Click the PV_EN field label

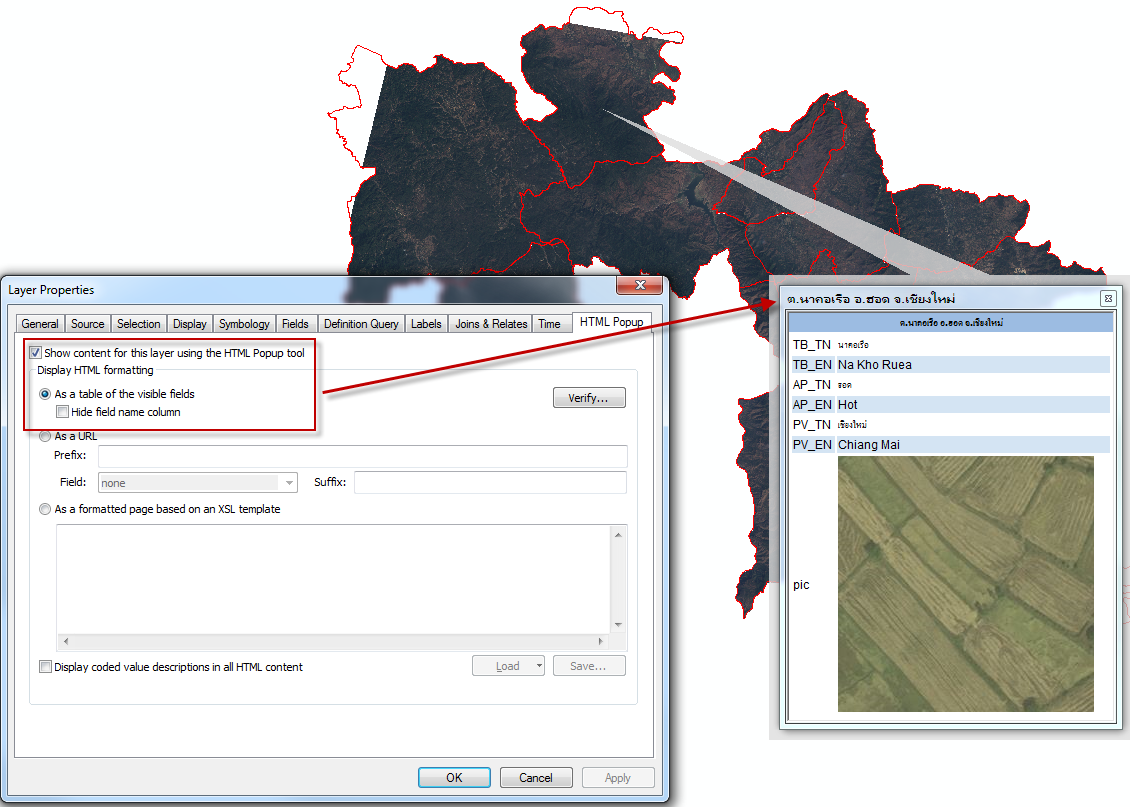pyautogui.click(x=812, y=445)
